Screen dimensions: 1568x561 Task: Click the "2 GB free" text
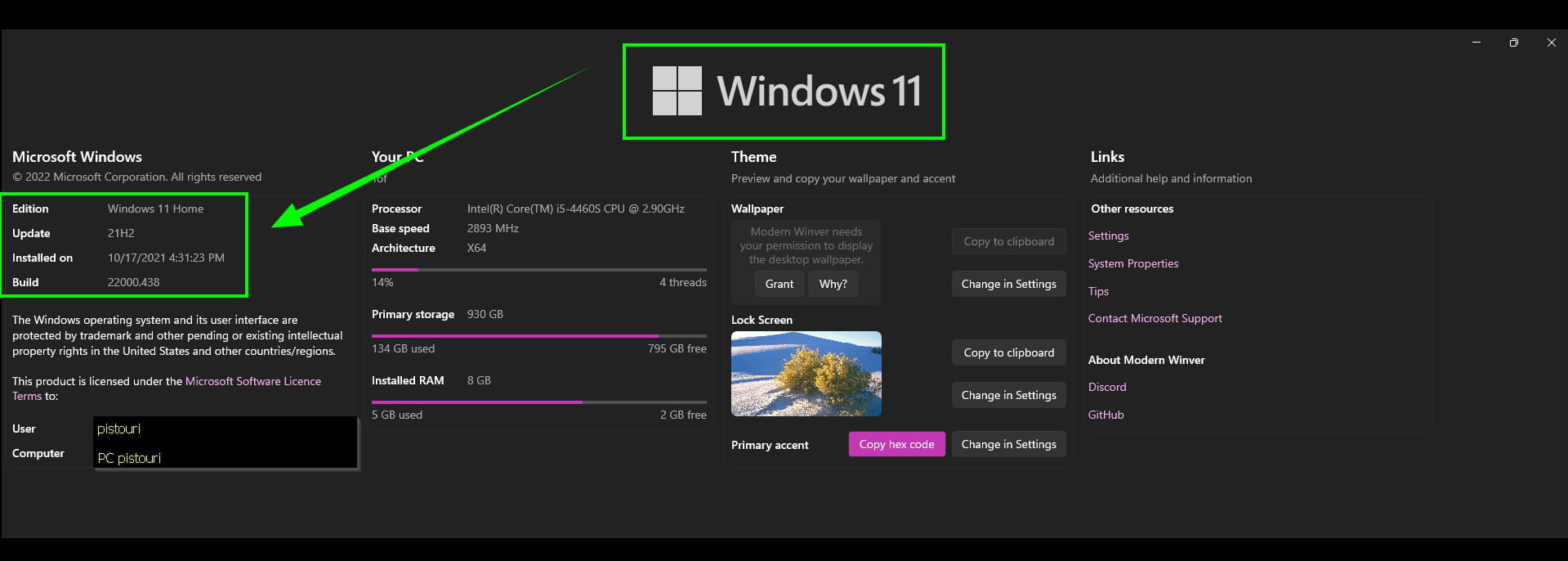coord(683,415)
